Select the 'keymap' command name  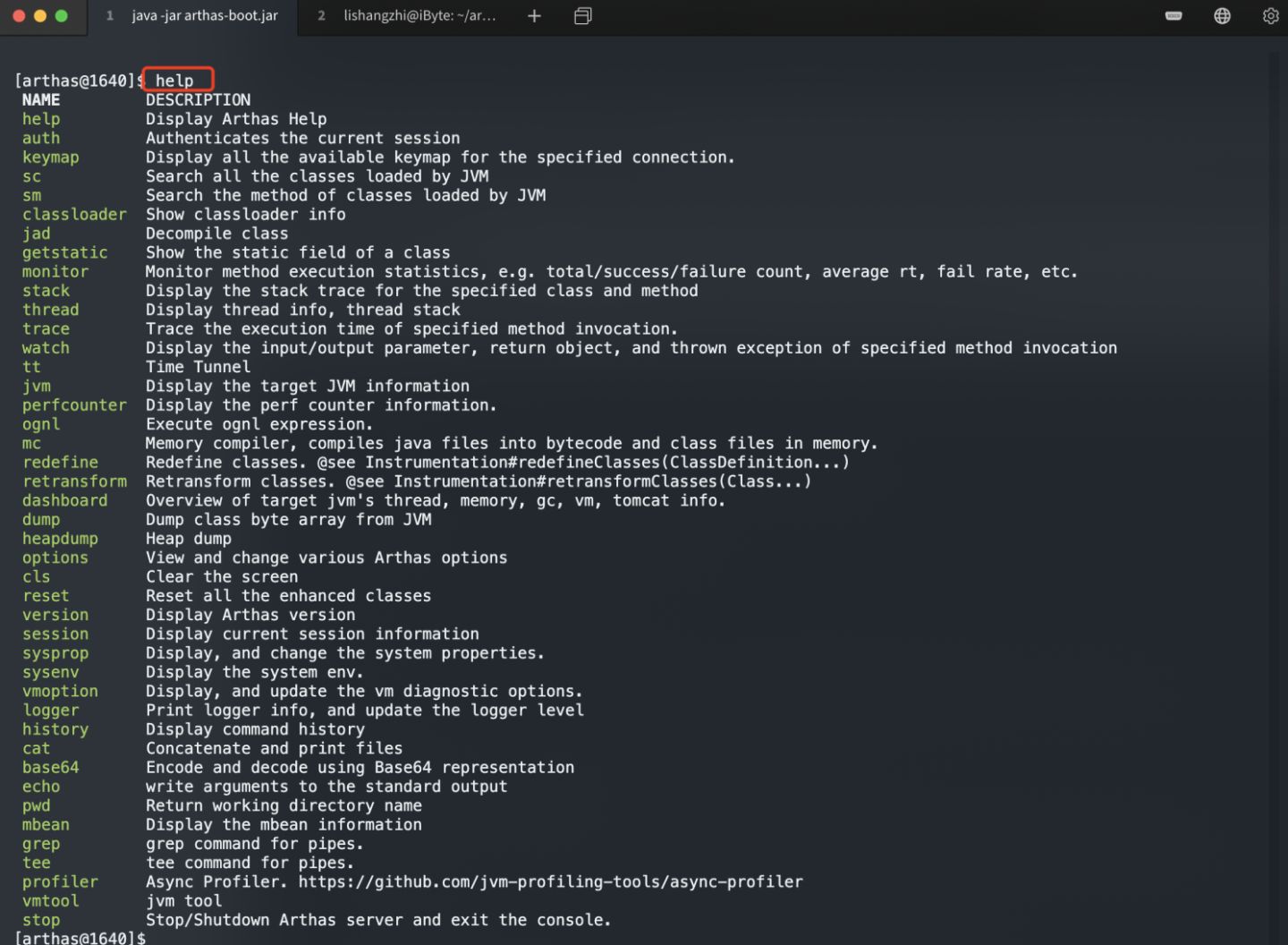click(x=51, y=157)
